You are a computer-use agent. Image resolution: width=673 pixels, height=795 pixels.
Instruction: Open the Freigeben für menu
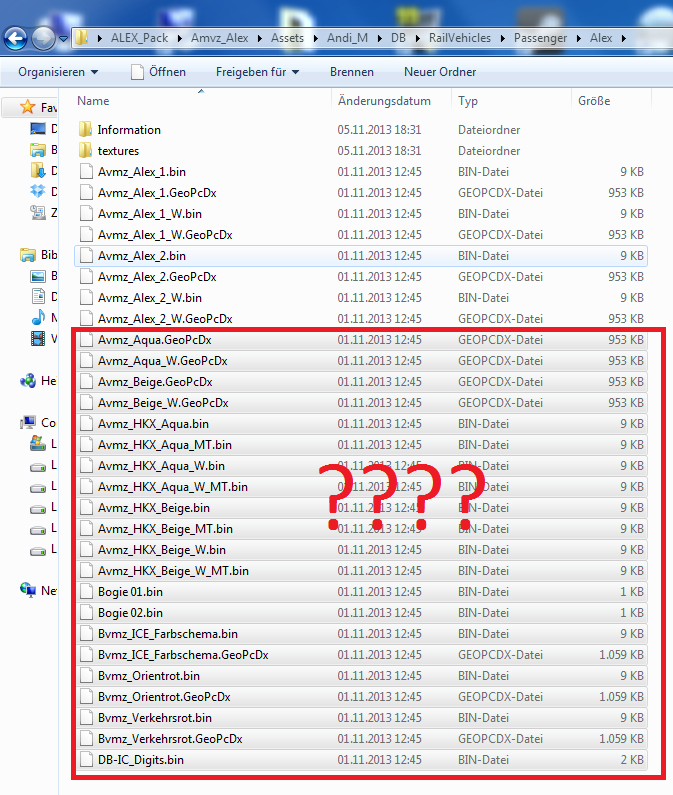click(257, 72)
